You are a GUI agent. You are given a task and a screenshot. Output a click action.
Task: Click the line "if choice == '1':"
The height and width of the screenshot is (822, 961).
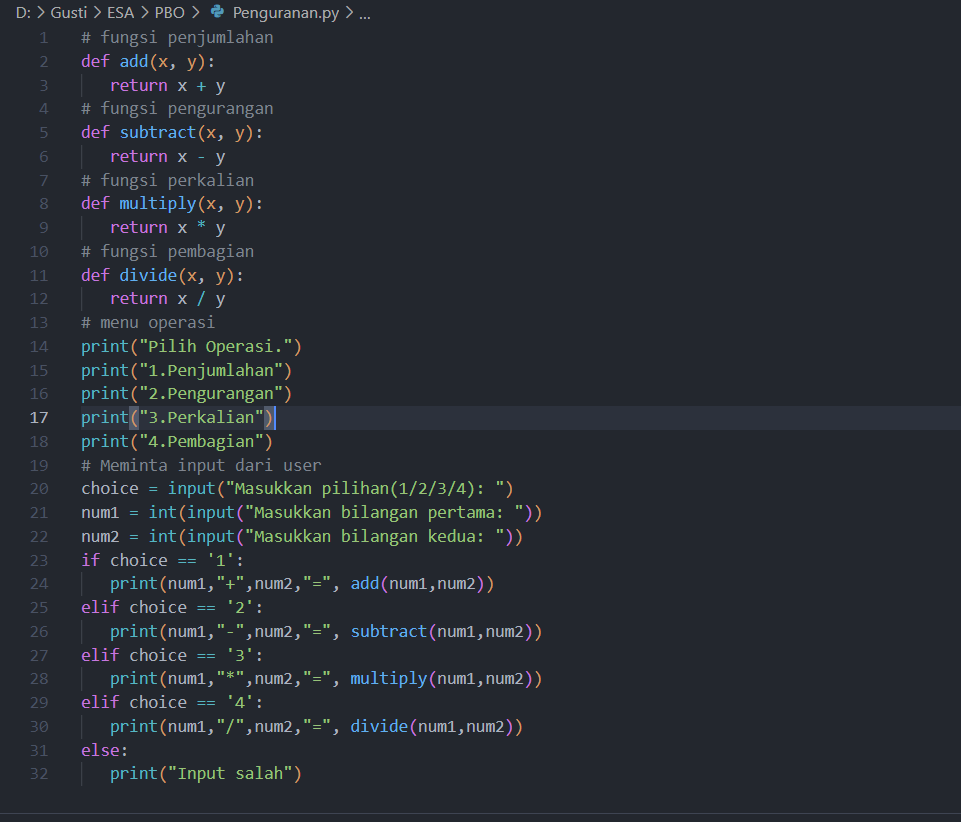162,561
